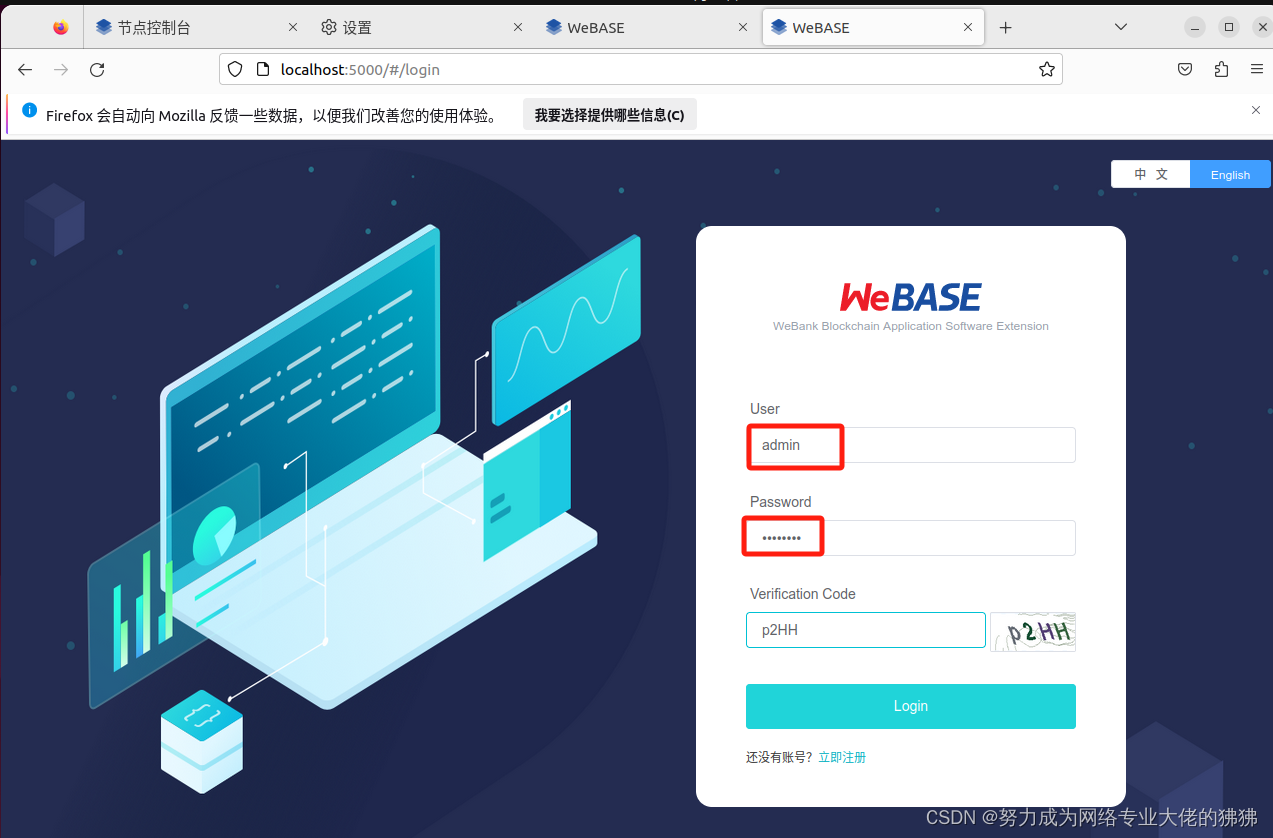This screenshot has width=1273, height=838.
Task: Switch the interface language to 中文
Action: click(x=1150, y=173)
